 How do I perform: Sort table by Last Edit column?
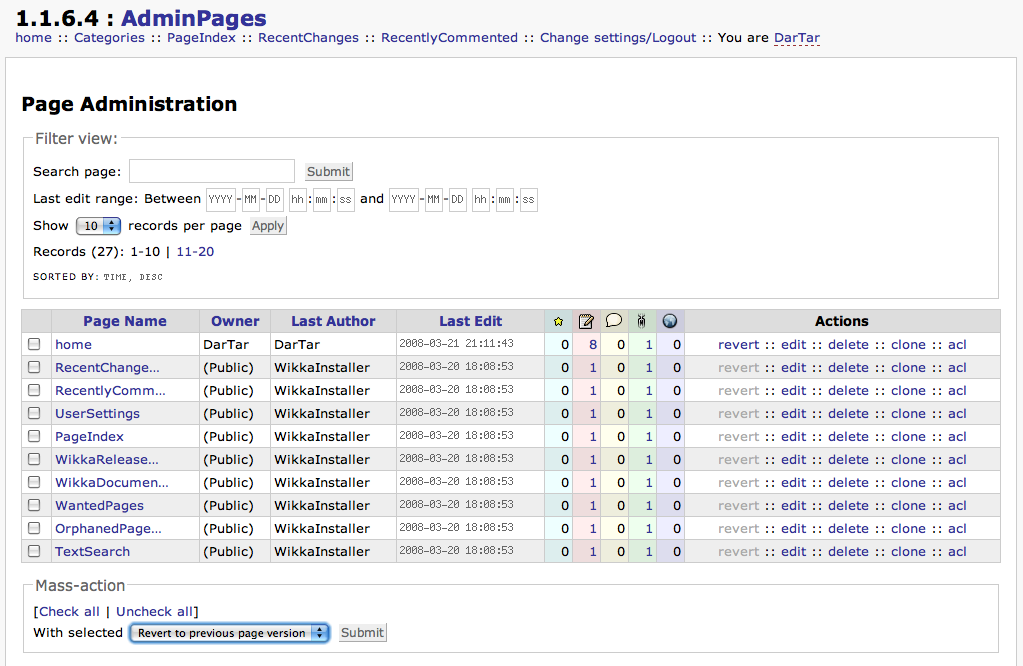(x=470, y=321)
